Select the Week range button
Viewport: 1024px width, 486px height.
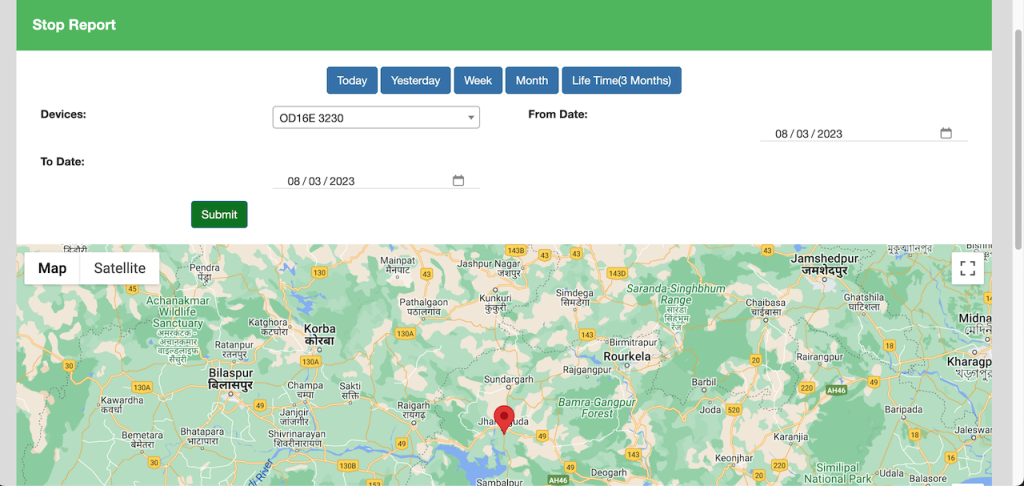[478, 81]
